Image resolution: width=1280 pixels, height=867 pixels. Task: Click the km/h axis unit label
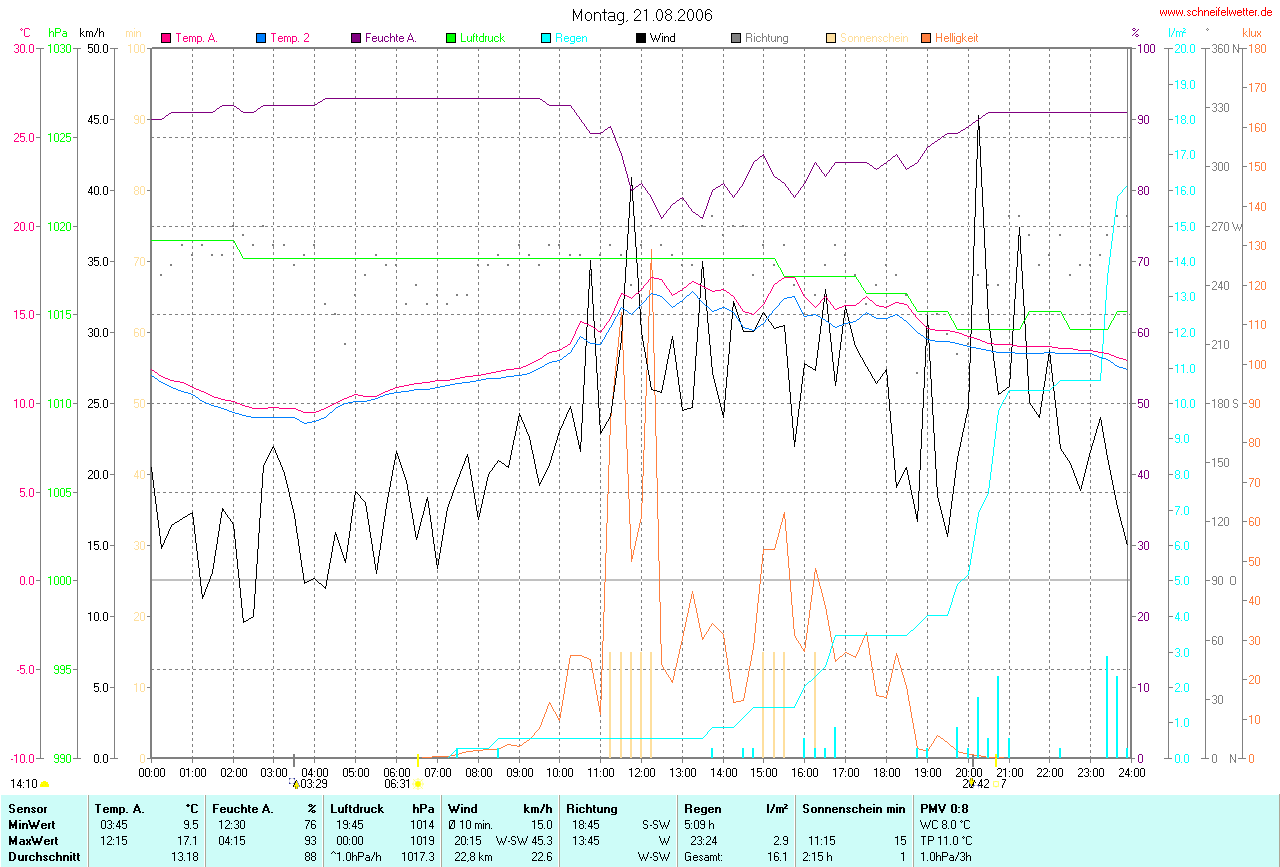pos(93,33)
